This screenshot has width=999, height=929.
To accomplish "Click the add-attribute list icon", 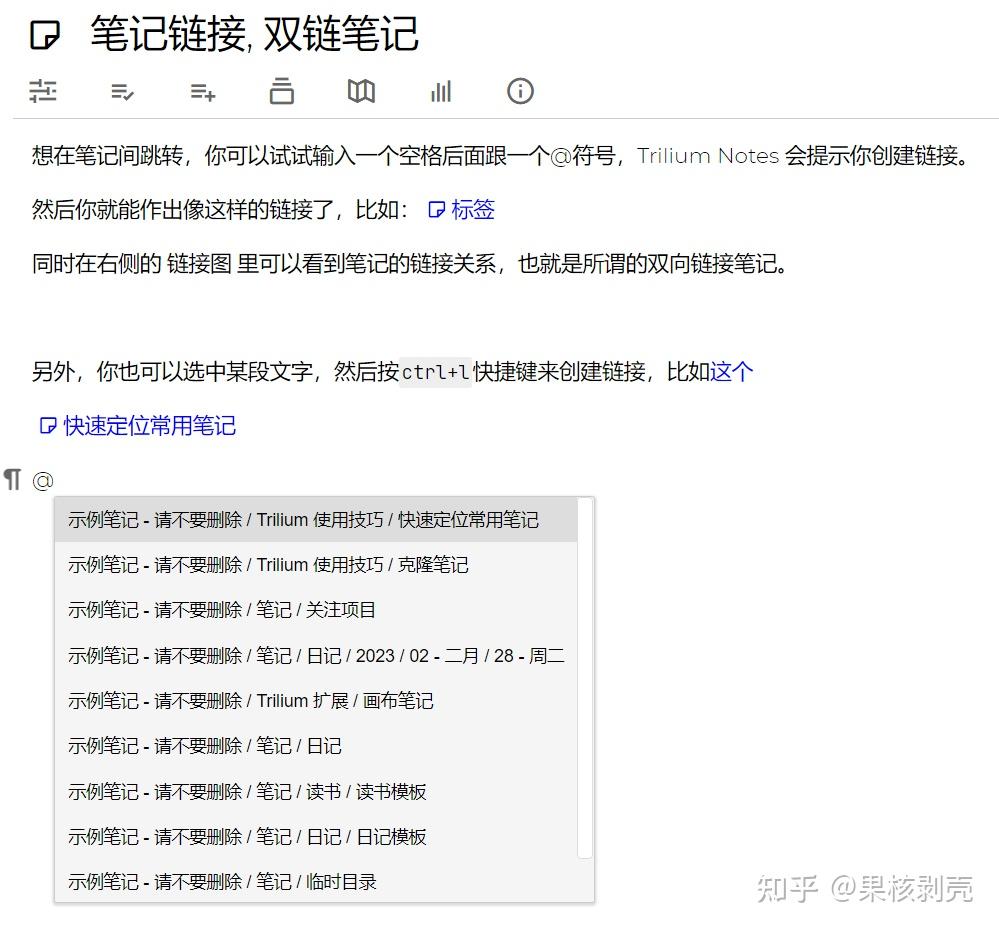I will [x=202, y=91].
